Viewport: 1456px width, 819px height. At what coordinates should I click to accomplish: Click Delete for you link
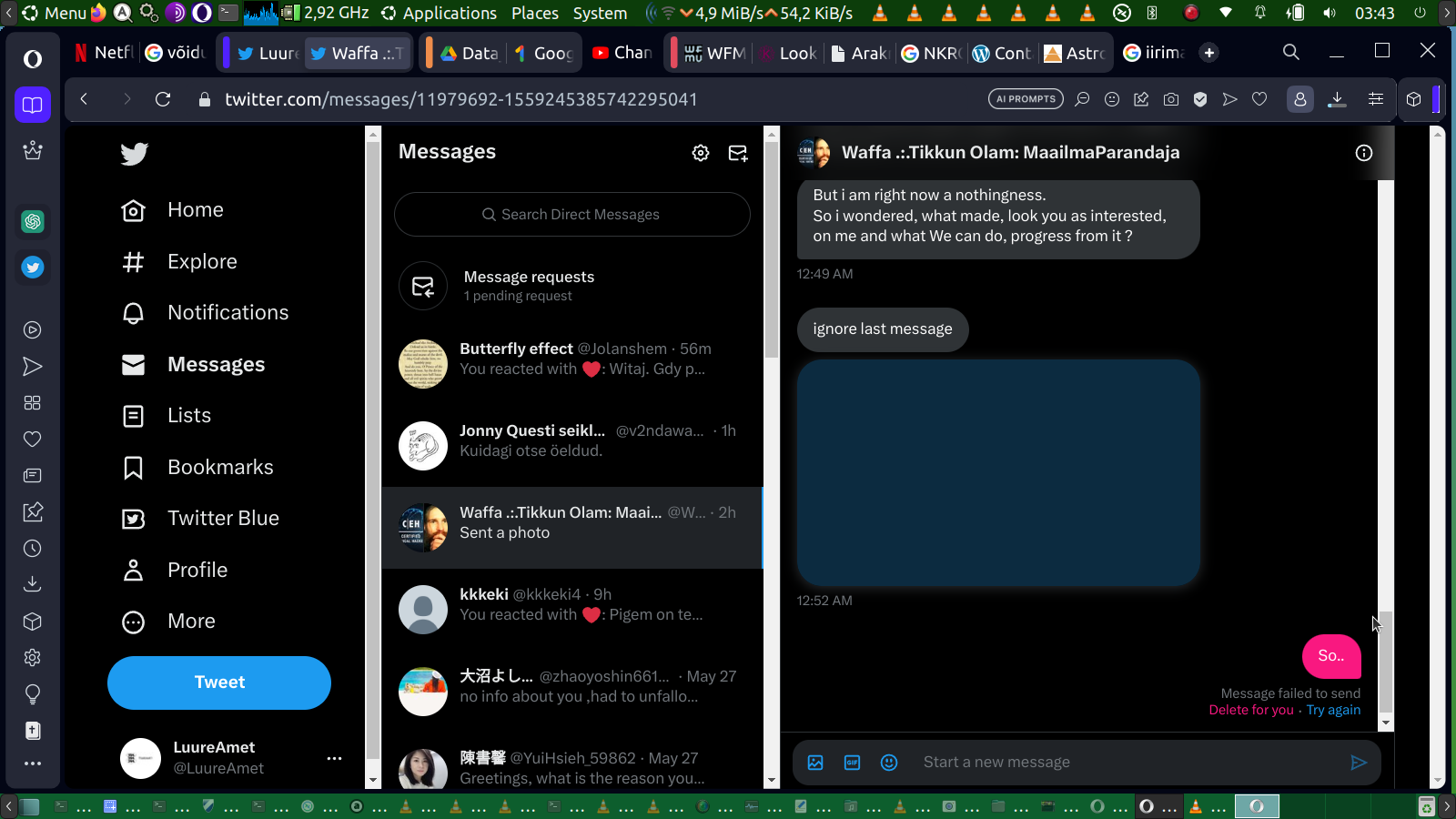(1251, 710)
